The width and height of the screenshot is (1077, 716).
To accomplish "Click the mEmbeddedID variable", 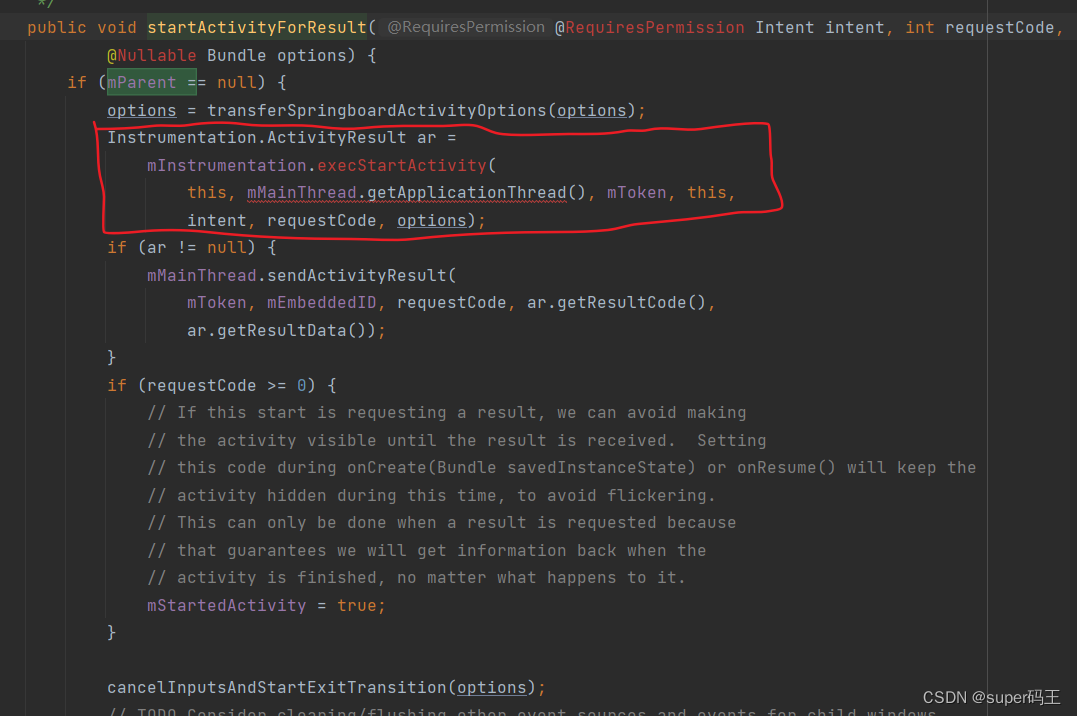I will pyautogui.click(x=322, y=302).
